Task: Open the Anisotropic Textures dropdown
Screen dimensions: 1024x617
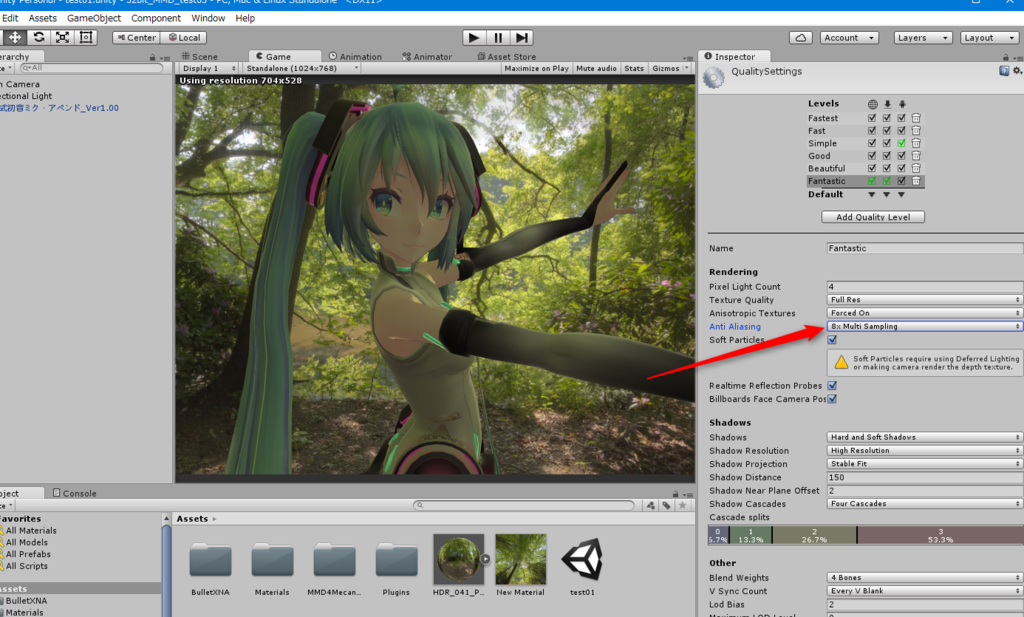Action: click(925, 313)
